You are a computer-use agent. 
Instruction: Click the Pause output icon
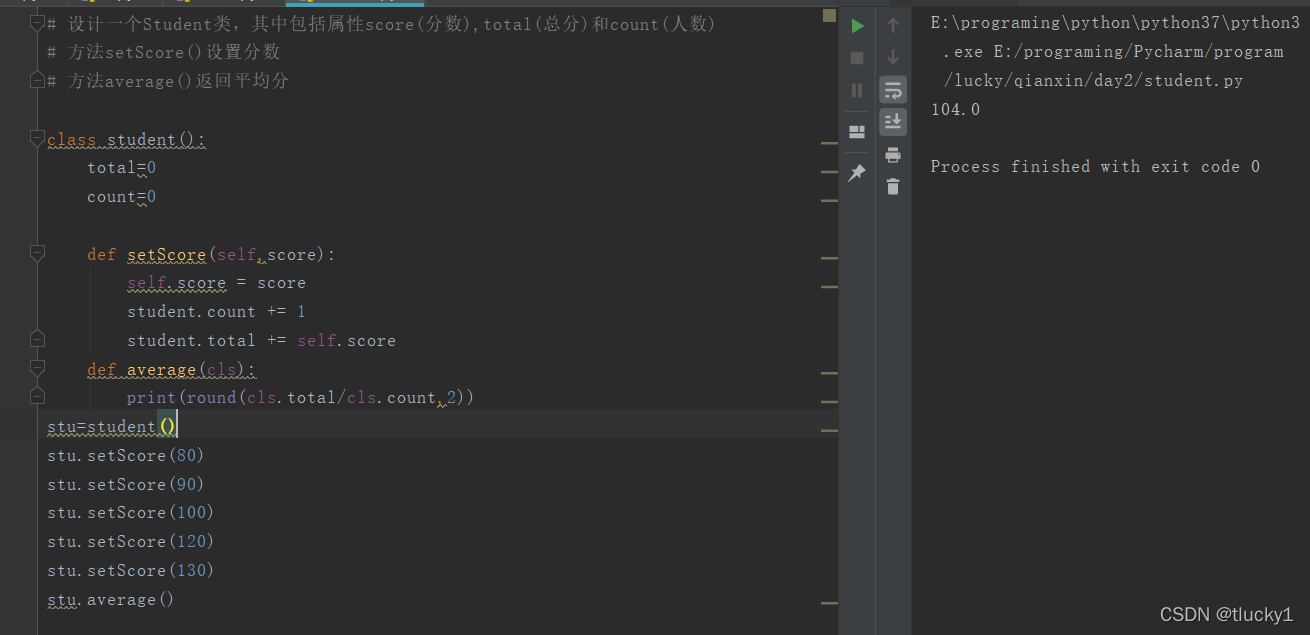point(857,90)
